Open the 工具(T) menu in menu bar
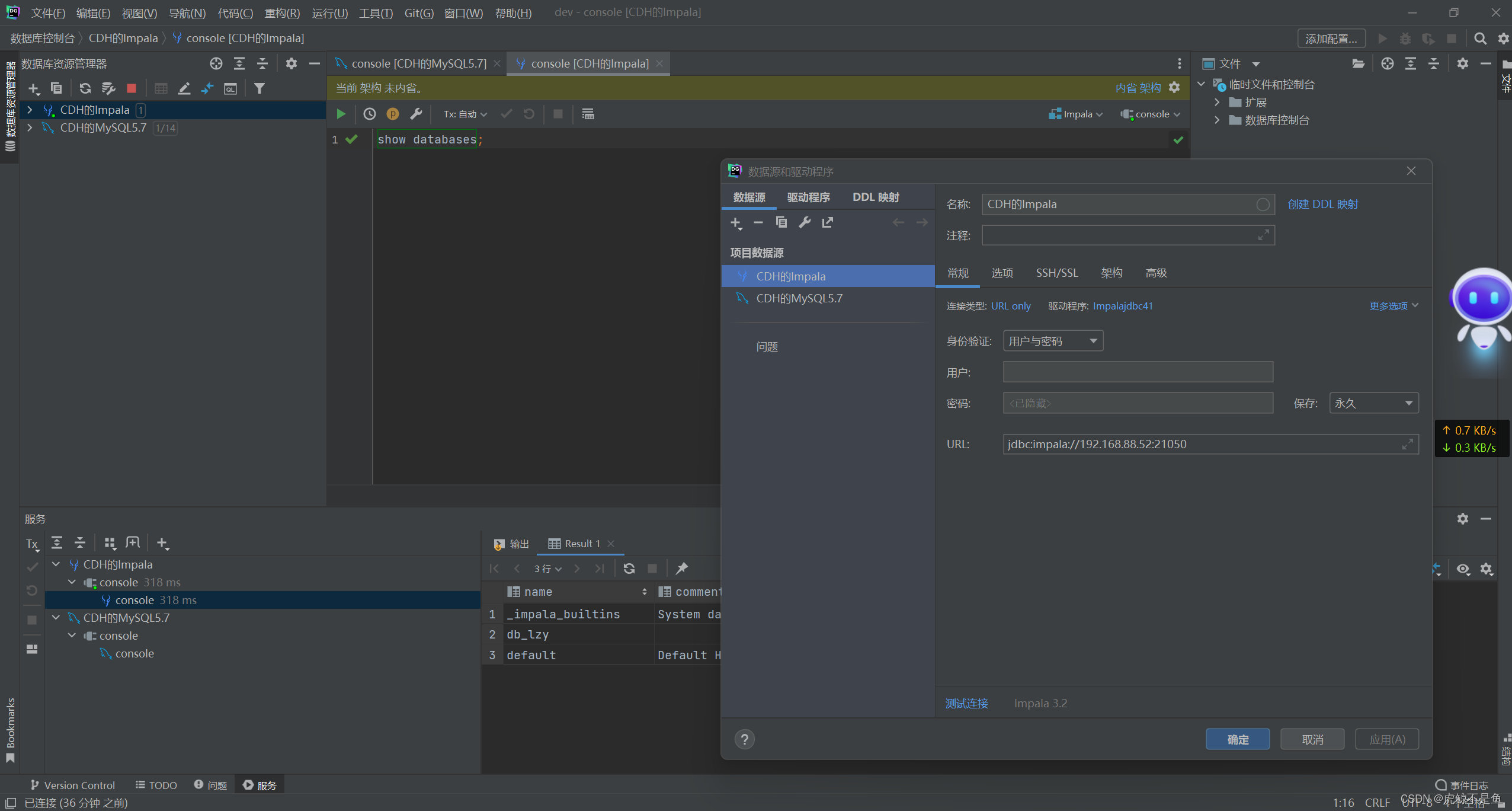Screen dimensions: 1512x811 point(376,12)
